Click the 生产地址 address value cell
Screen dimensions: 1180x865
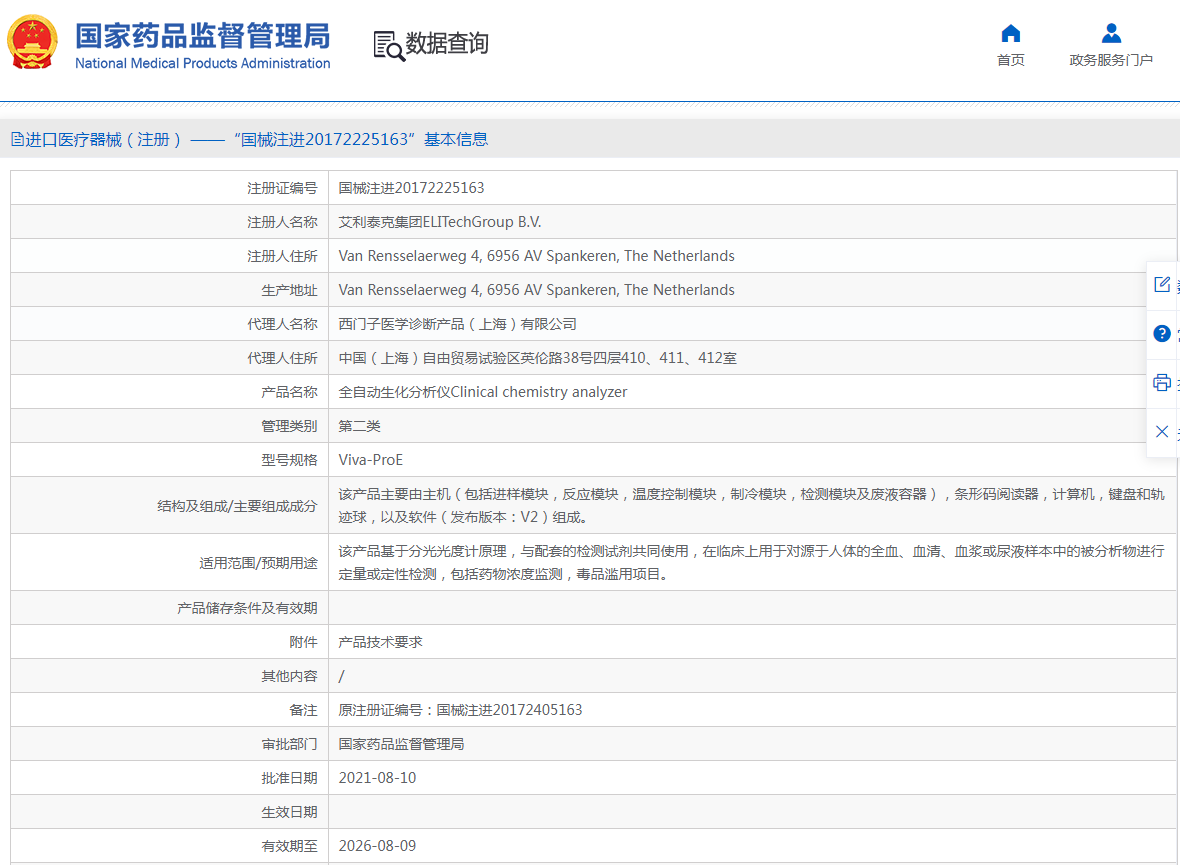pos(753,290)
